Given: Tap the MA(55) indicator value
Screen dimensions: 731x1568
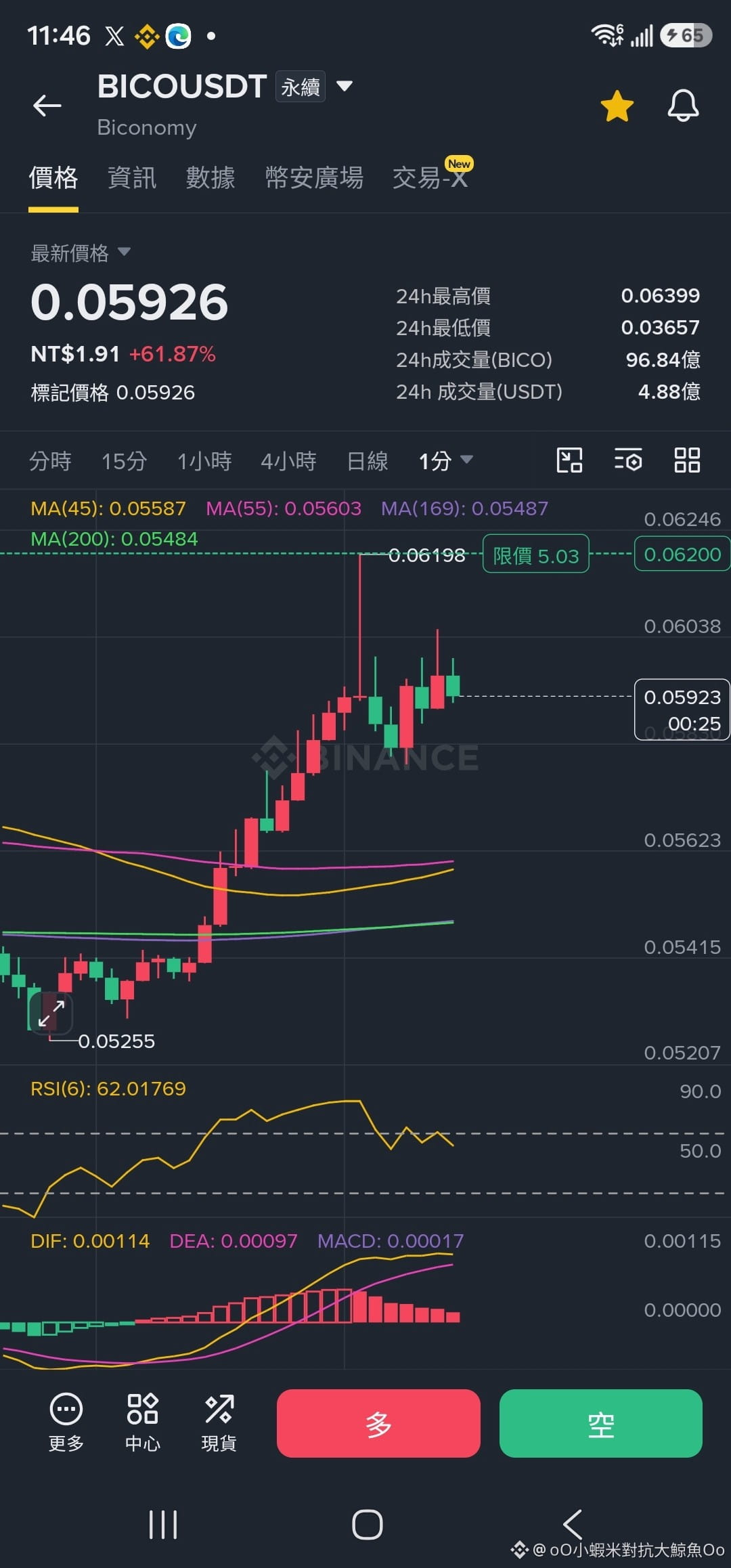Looking at the screenshot, I should point(284,508).
